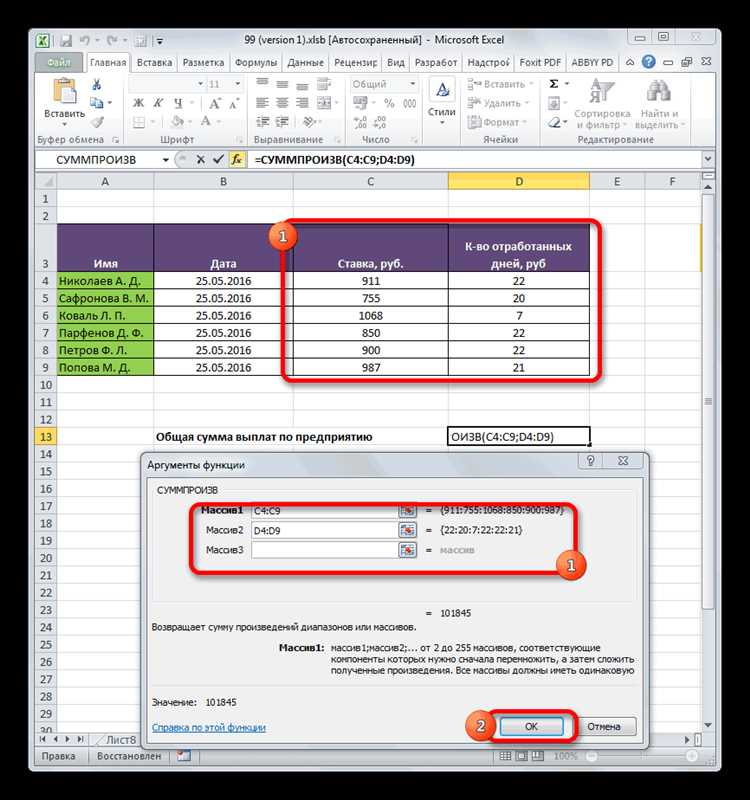Click the Save floppy disk icon
The height and width of the screenshot is (800, 750).
[65, 40]
